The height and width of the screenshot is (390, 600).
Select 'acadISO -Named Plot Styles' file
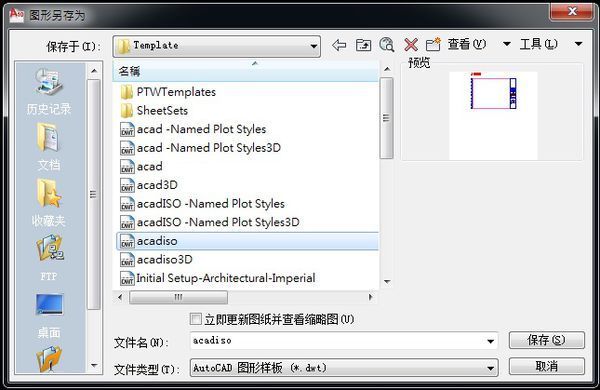point(202,204)
